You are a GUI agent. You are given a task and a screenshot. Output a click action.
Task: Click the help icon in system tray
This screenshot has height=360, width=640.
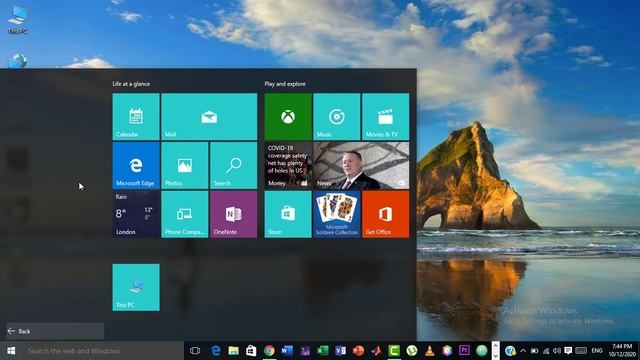coord(510,351)
